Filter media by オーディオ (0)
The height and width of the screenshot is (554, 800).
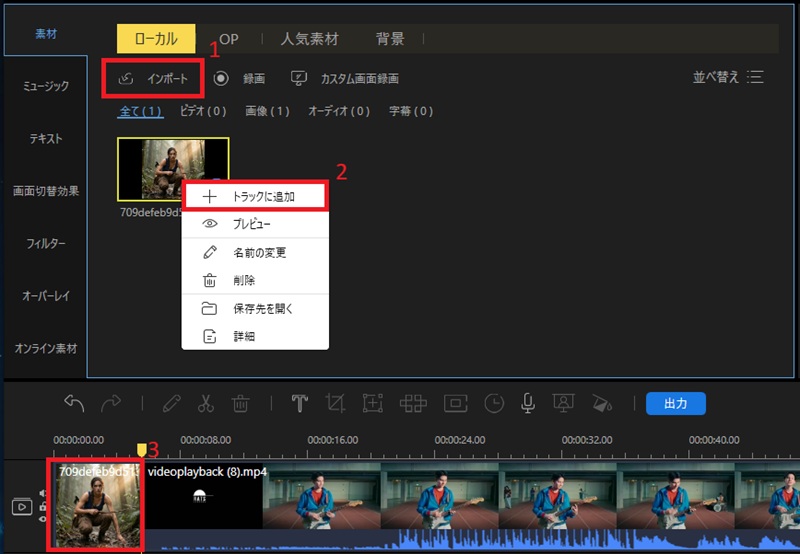(339, 111)
